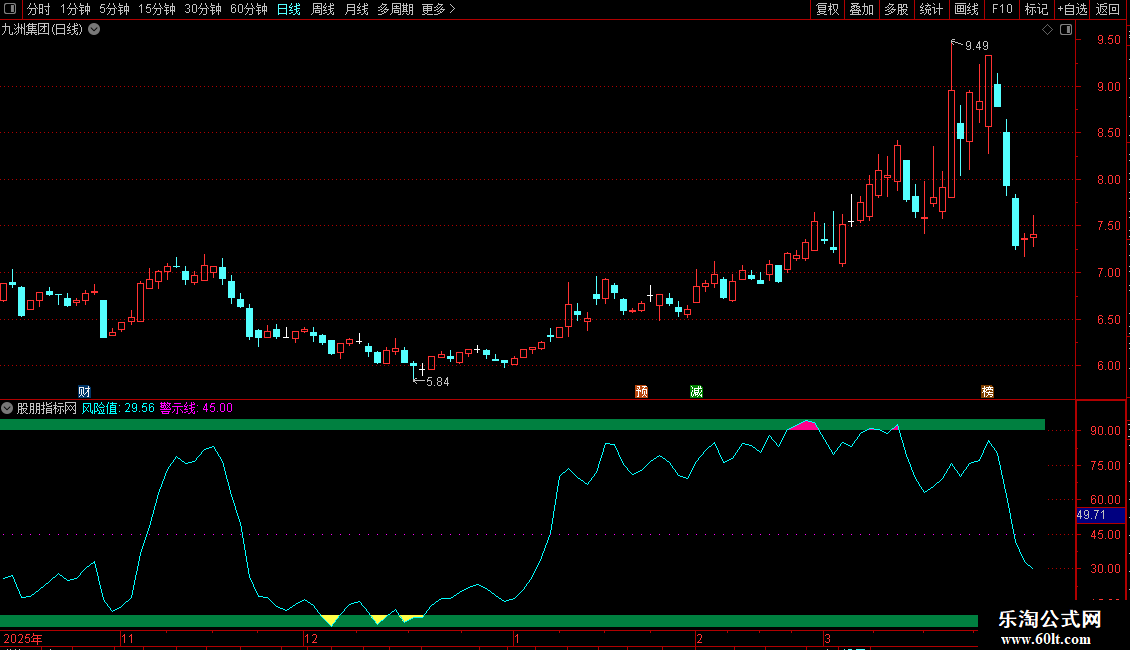1130x650 pixels.
Task: Click the 9.50 price axis label
Action: point(1109,40)
